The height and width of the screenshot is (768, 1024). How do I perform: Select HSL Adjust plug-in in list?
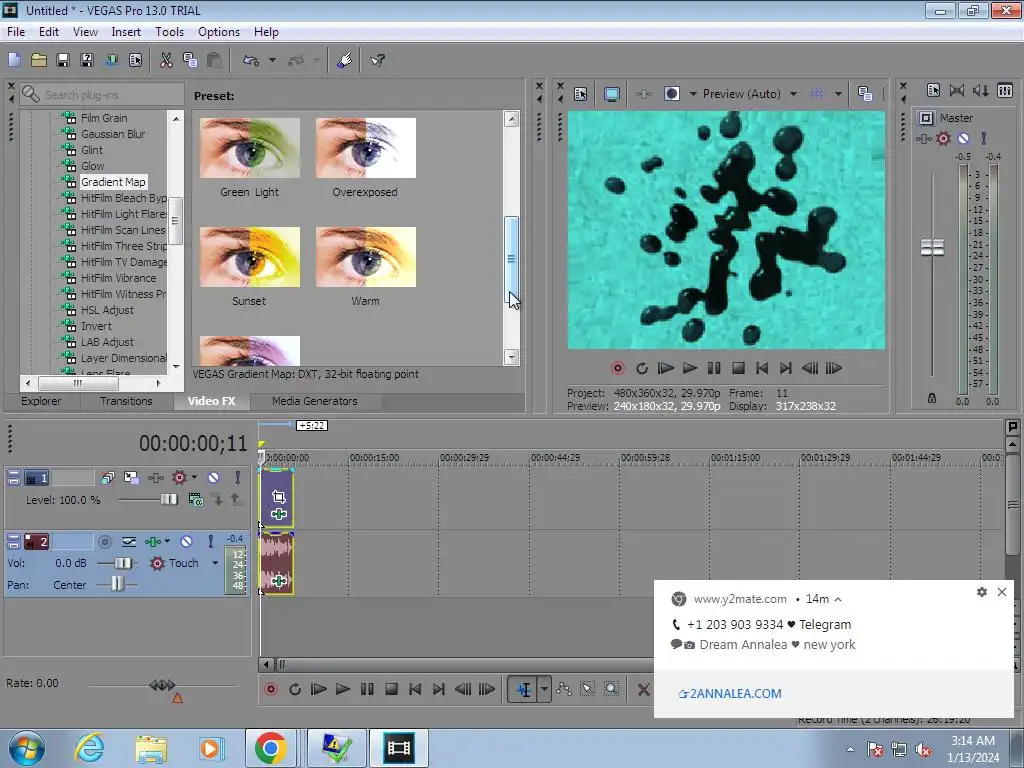tap(107, 310)
